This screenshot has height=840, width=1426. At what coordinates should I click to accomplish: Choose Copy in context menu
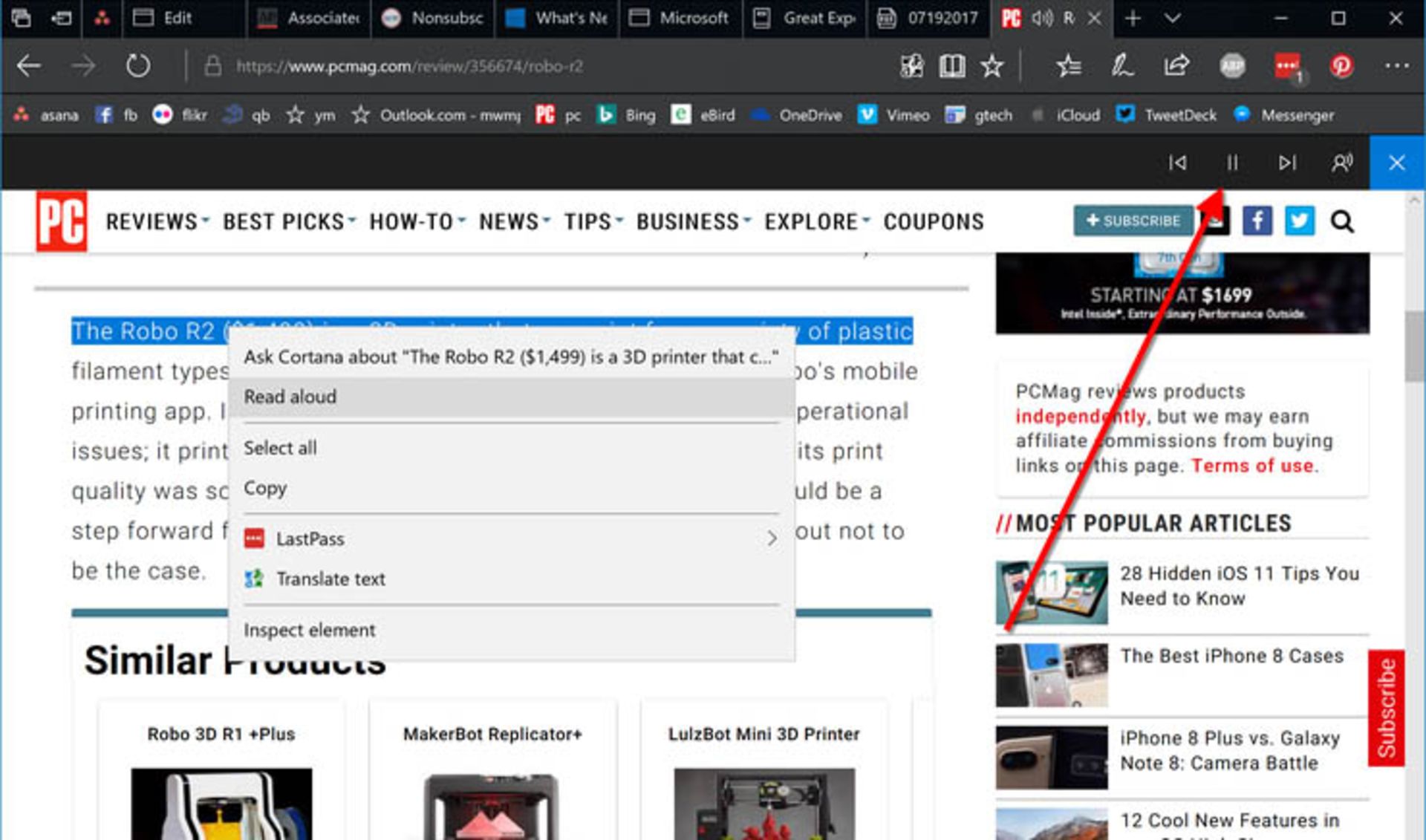pos(511,488)
